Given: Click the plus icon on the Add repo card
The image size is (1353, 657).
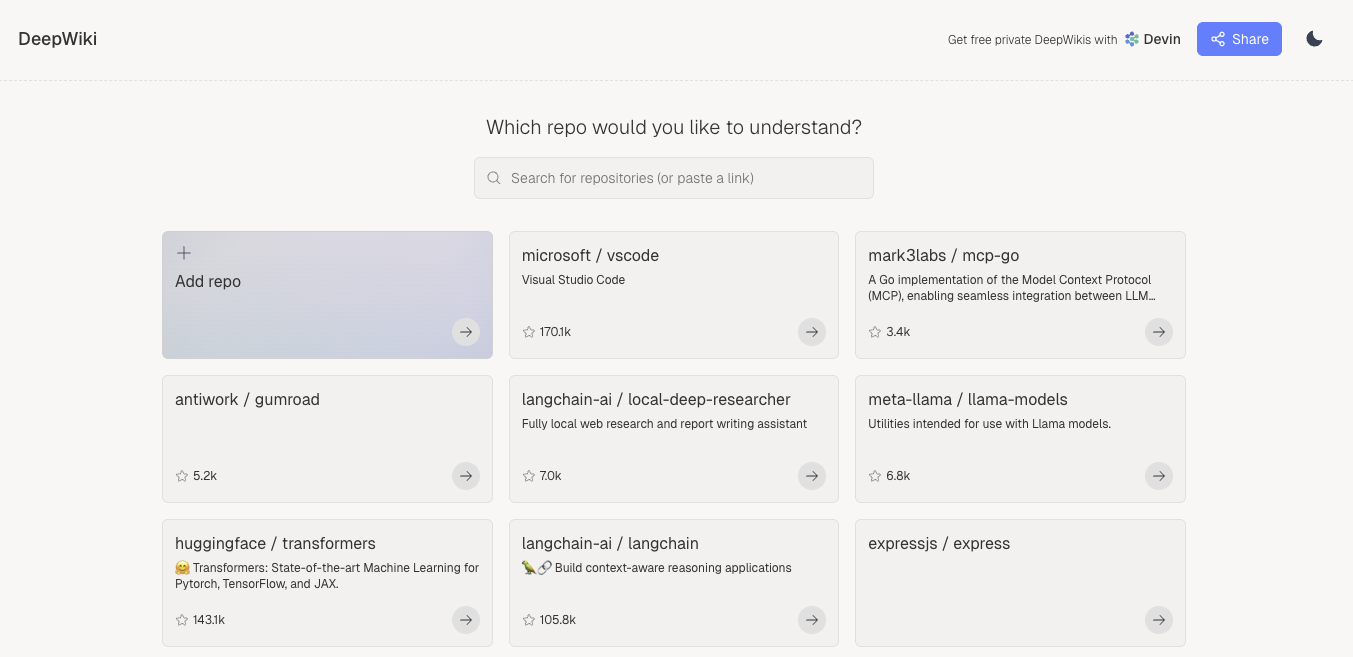Looking at the screenshot, I should pyautogui.click(x=183, y=253).
